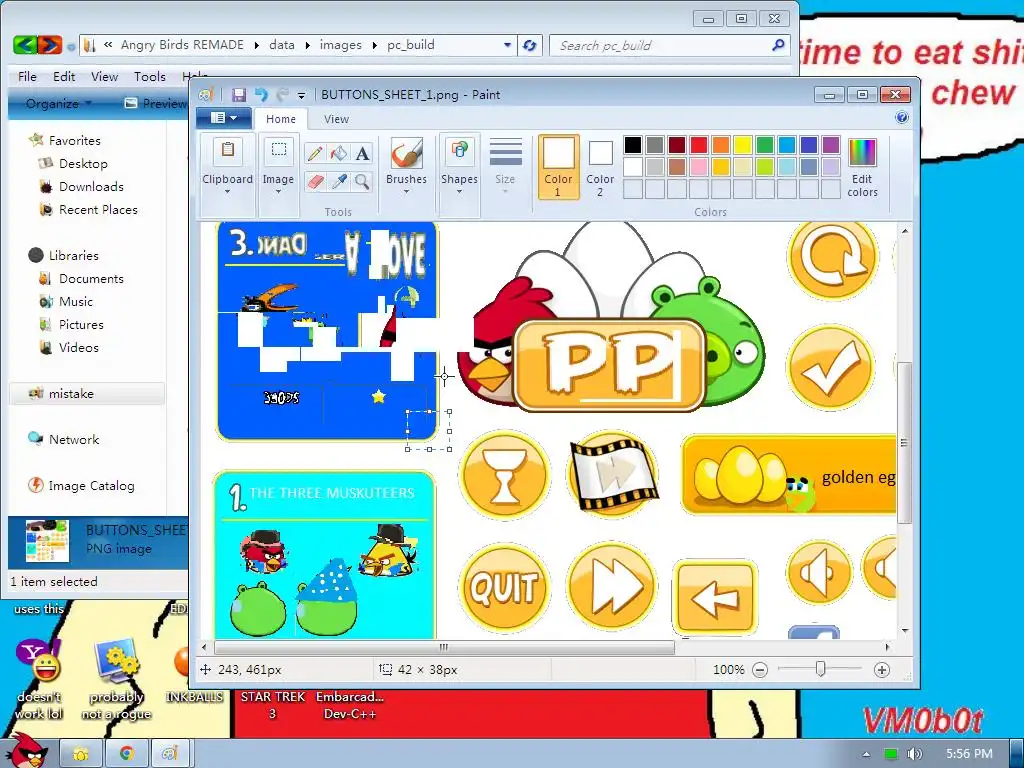This screenshot has height=768, width=1024.
Task: Pick the red color swatch
Action: (x=699, y=144)
